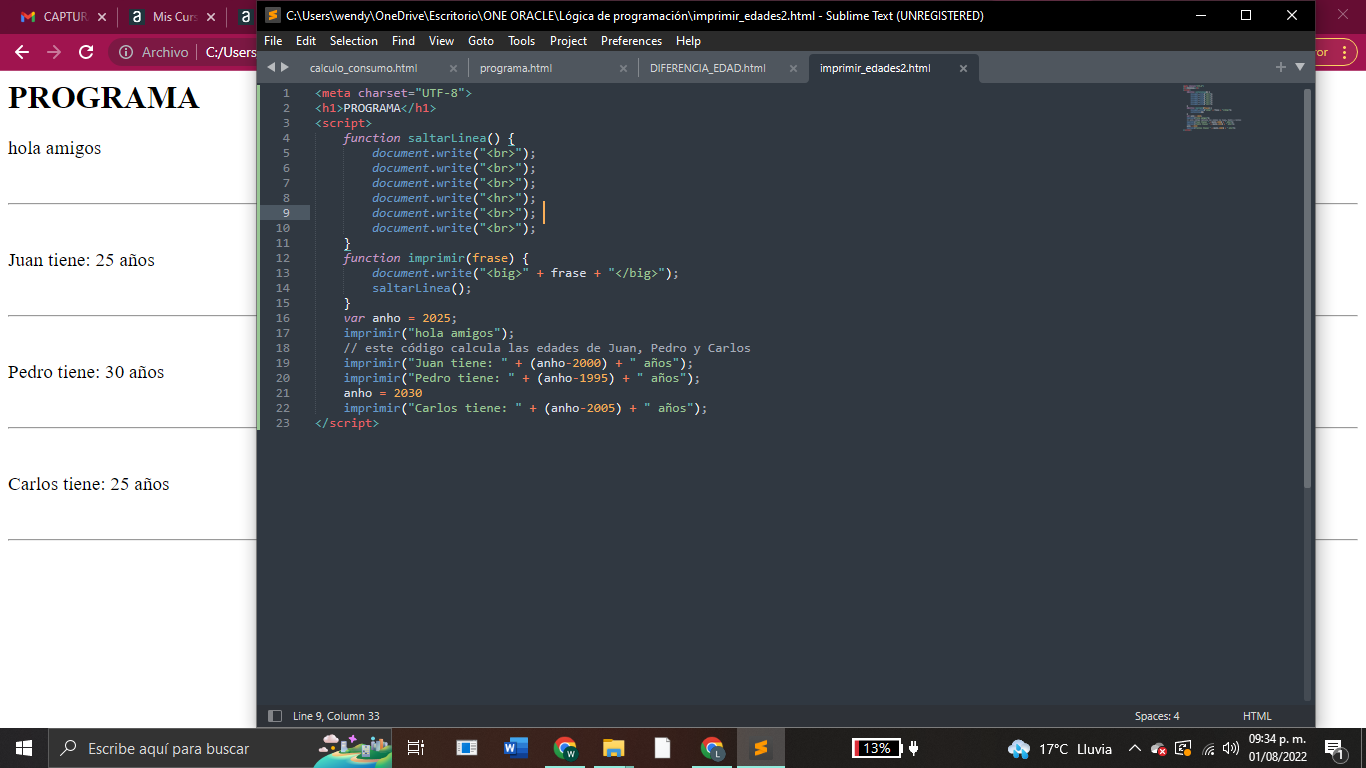The height and width of the screenshot is (768, 1366).
Task: Click browser back arrow button
Action: 22,52
